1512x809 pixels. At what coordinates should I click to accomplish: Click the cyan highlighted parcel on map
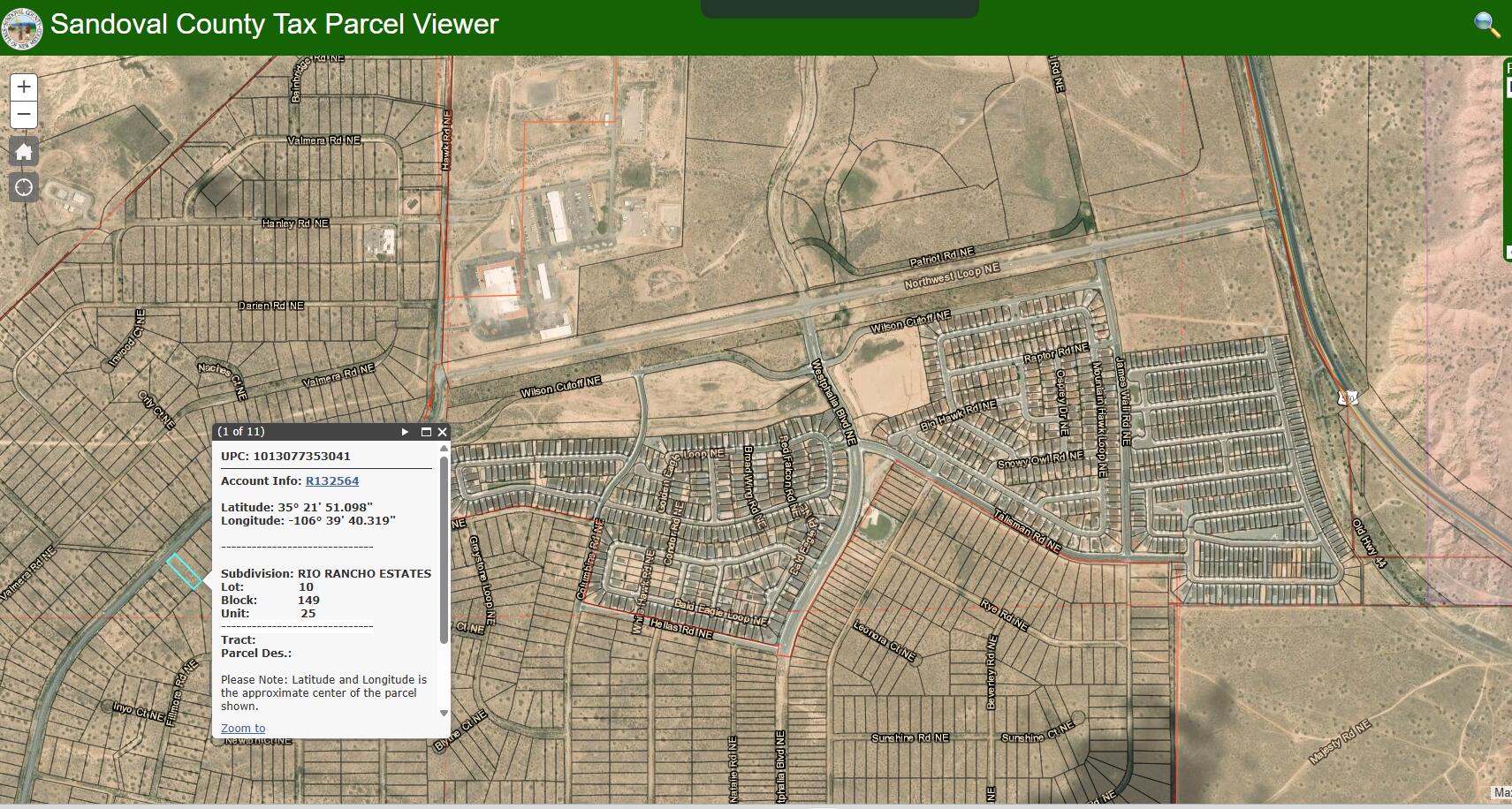(185, 571)
